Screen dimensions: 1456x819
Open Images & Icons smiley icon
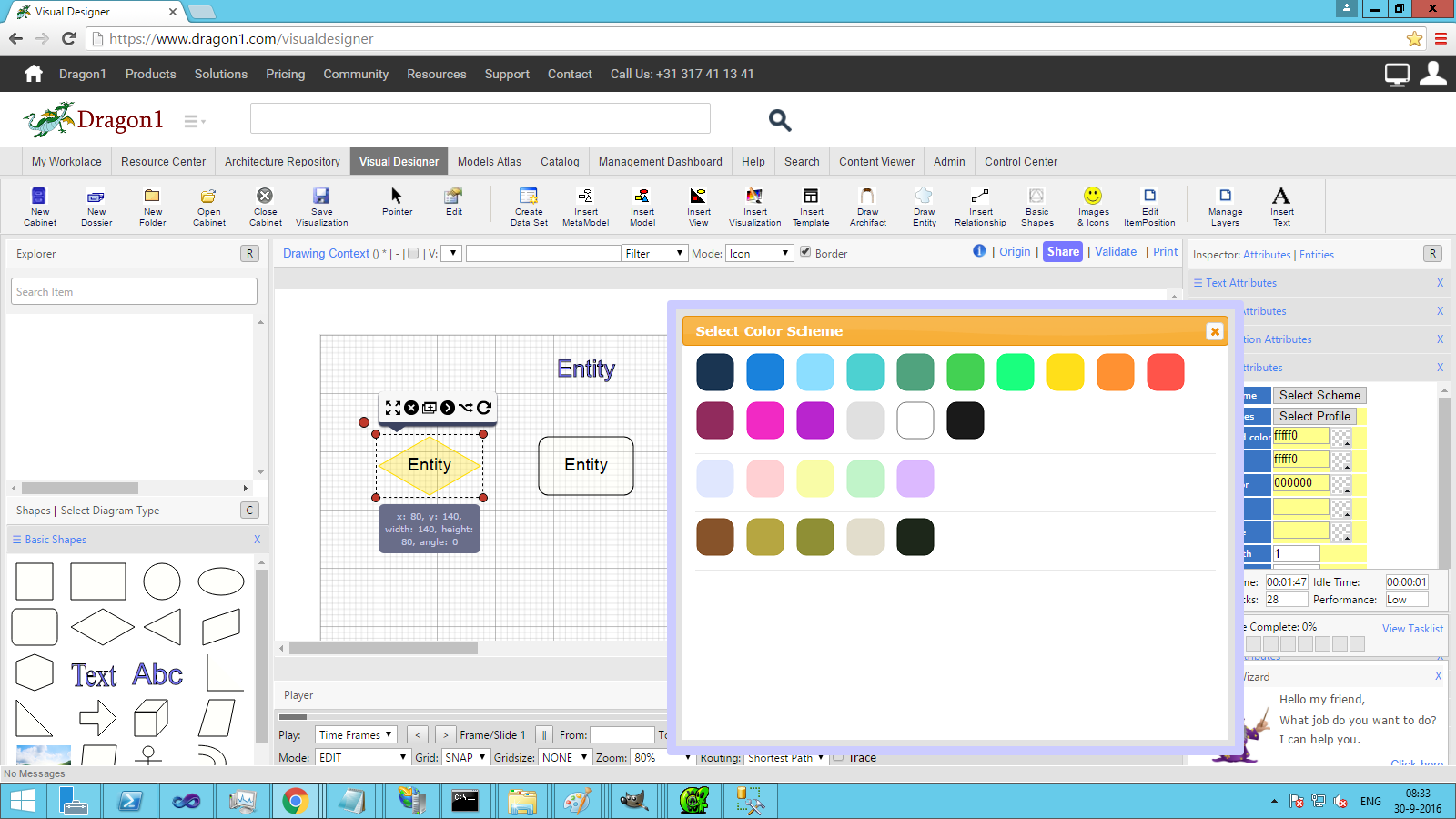point(1093,206)
